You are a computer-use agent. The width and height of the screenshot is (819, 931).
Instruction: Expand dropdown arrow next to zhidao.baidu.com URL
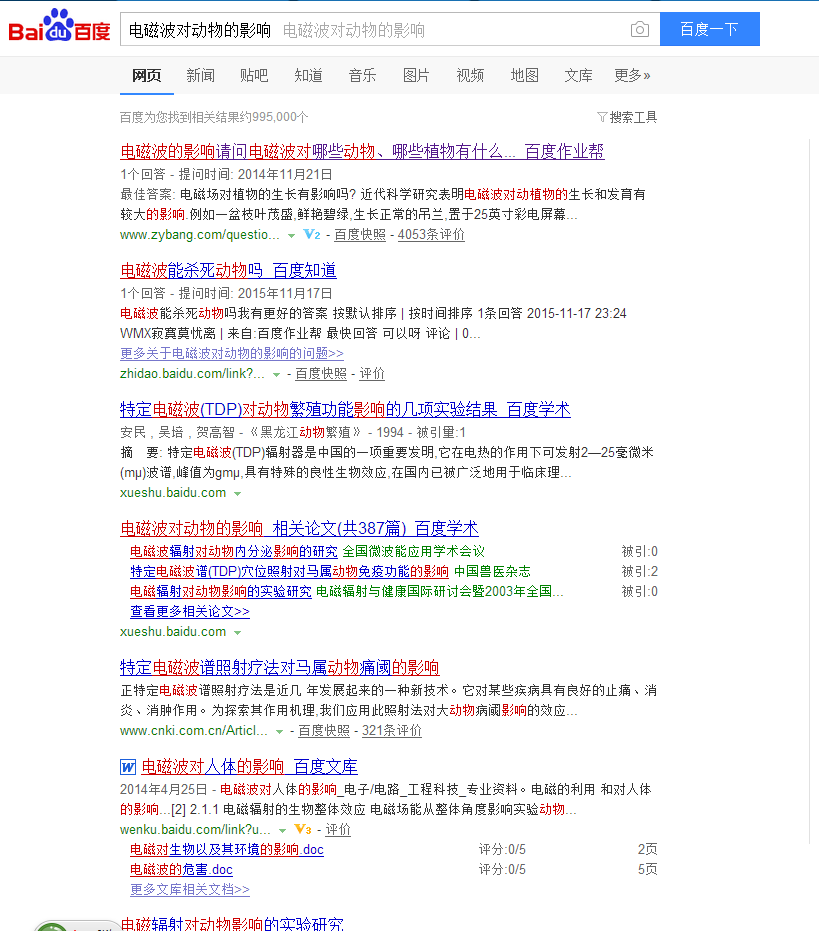[276, 375]
